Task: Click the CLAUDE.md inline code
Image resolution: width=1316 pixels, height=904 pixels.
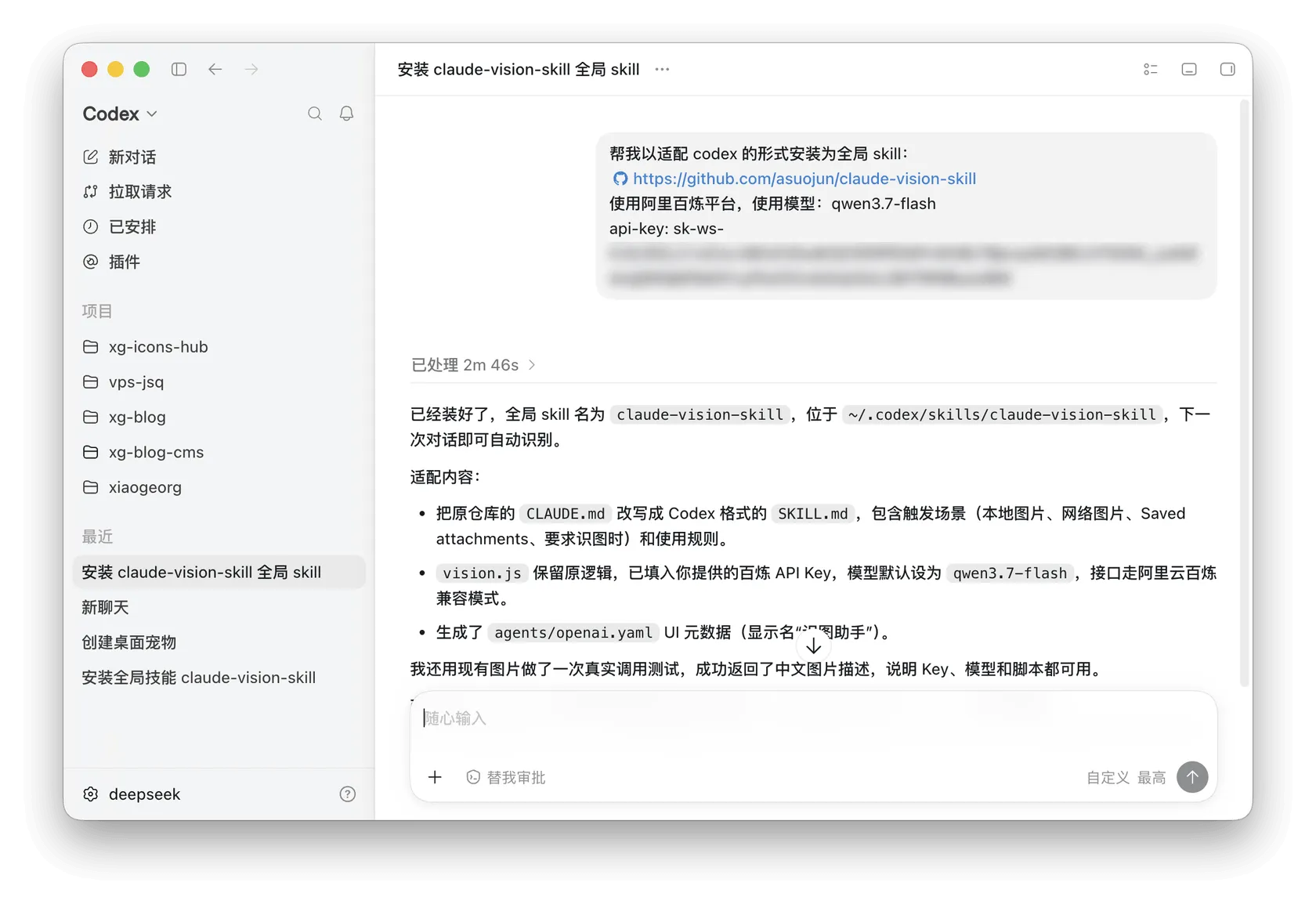Action: click(x=566, y=514)
